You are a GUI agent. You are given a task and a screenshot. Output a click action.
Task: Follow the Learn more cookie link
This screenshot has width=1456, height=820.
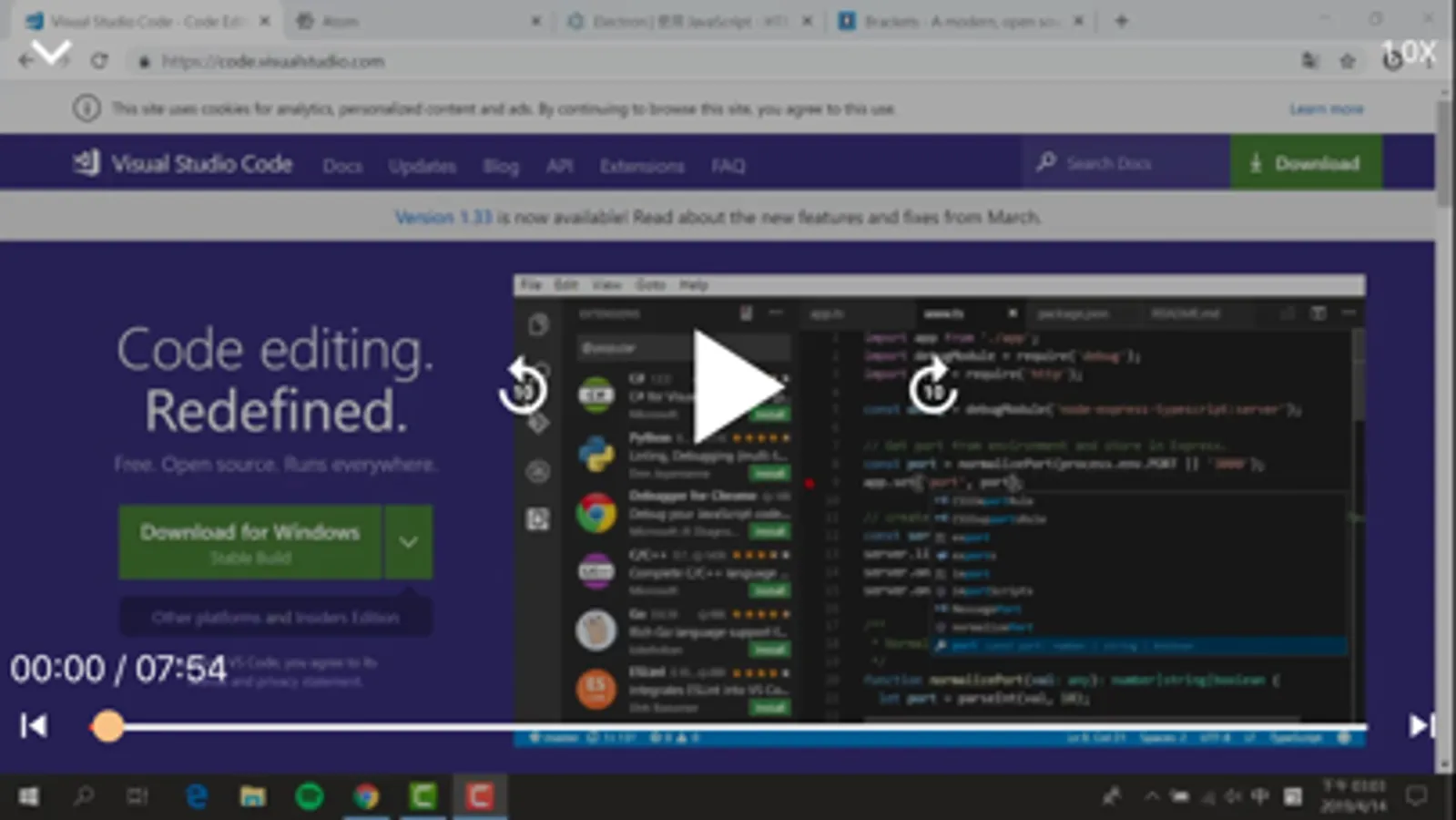[1326, 108]
